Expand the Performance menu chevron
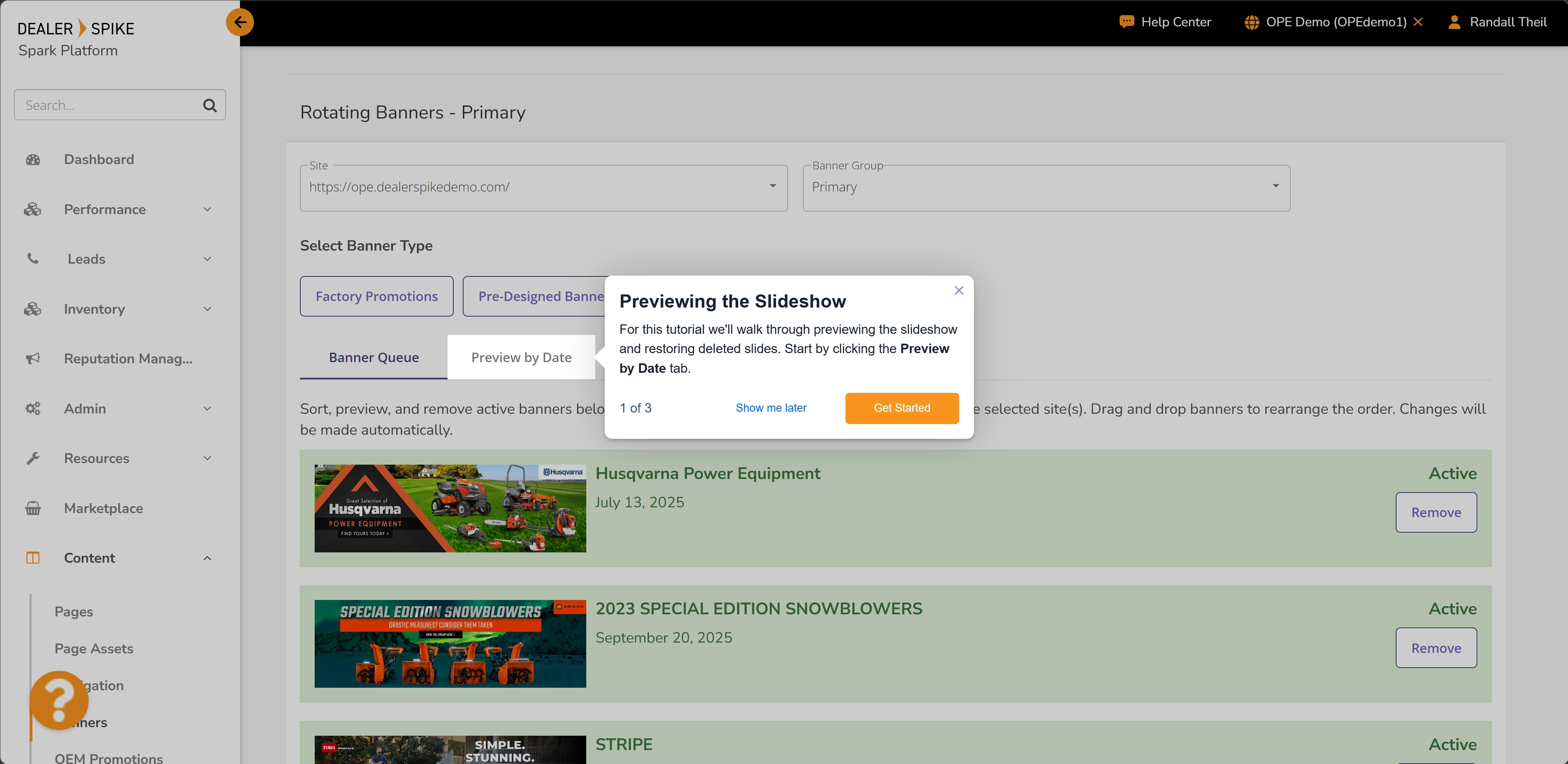 pyautogui.click(x=207, y=209)
